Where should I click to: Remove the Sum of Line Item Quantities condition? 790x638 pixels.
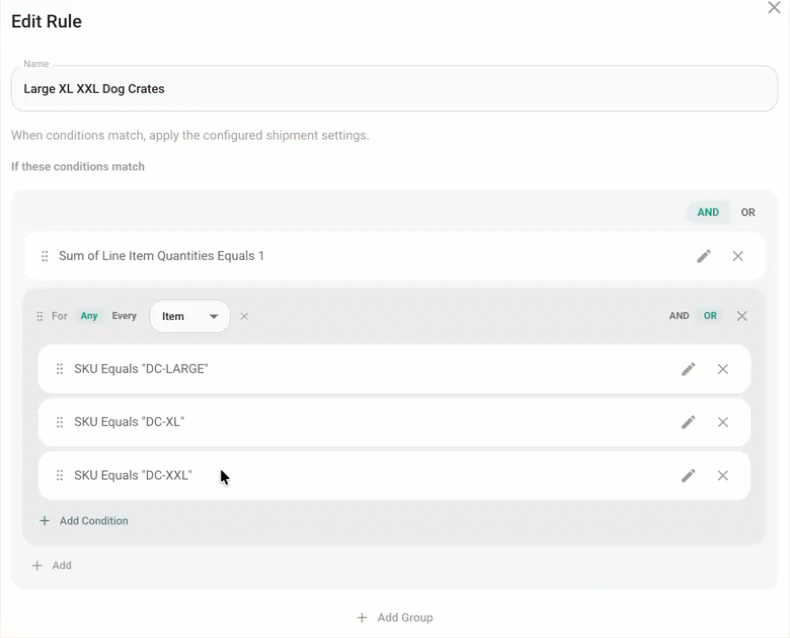(738, 256)
